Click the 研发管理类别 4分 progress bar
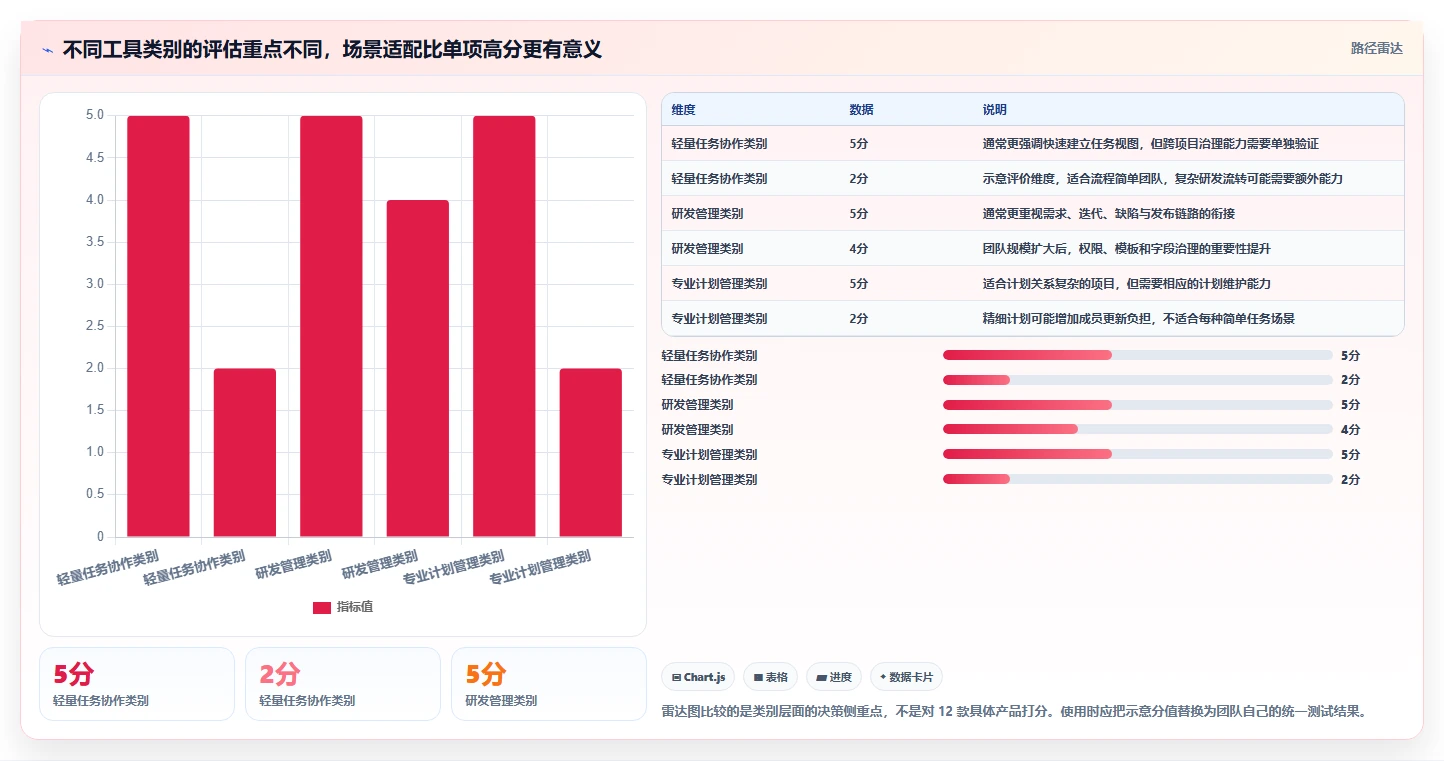 point(1138,430)
